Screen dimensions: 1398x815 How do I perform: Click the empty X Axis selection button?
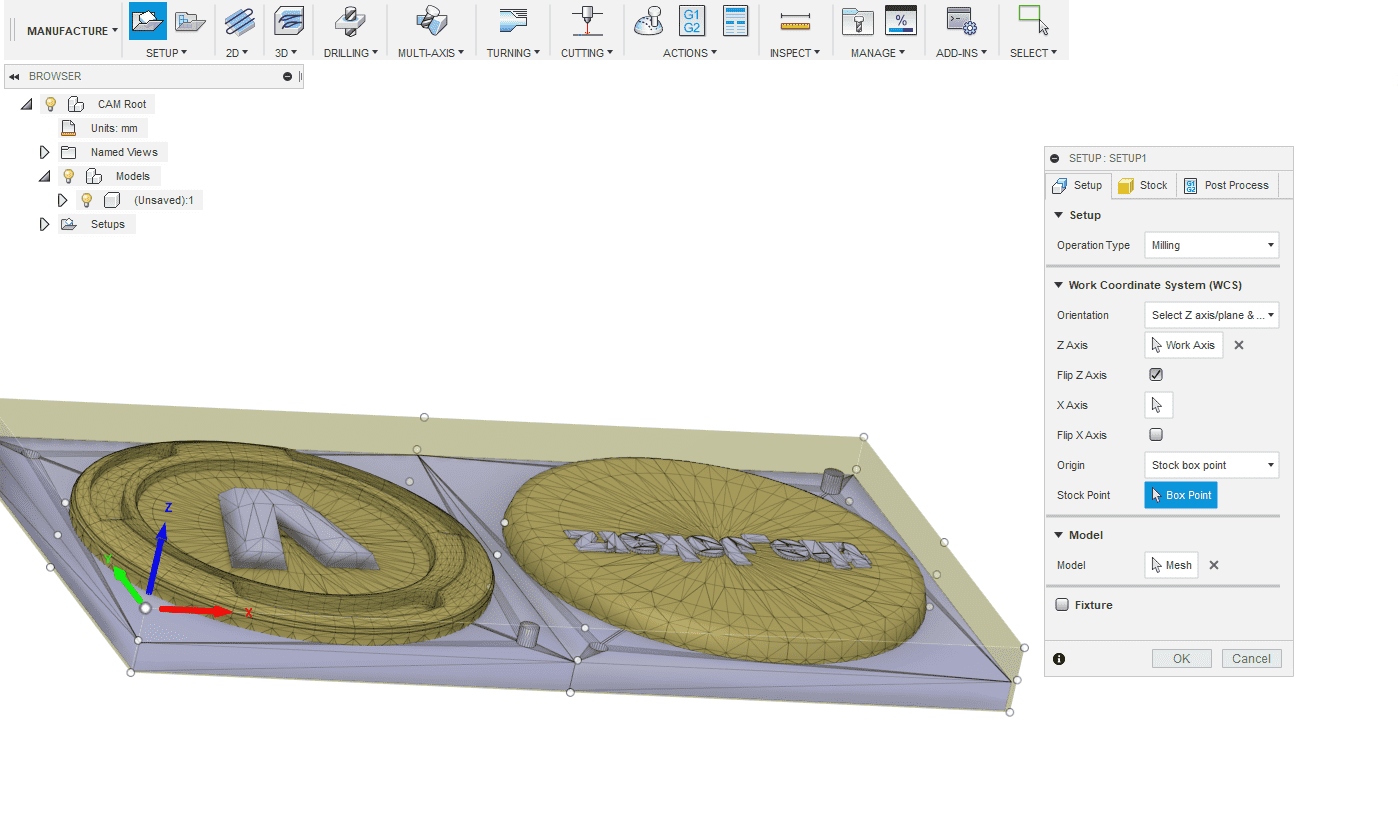click(1159, 405)
